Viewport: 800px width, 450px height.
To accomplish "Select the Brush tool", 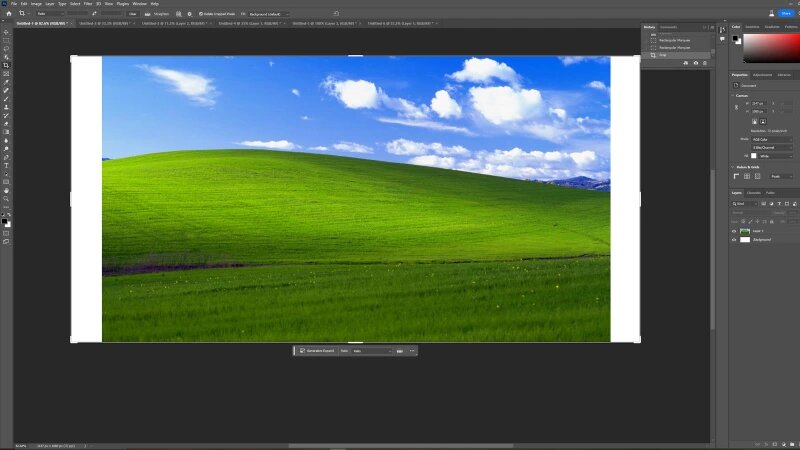I will coord(6,98).
